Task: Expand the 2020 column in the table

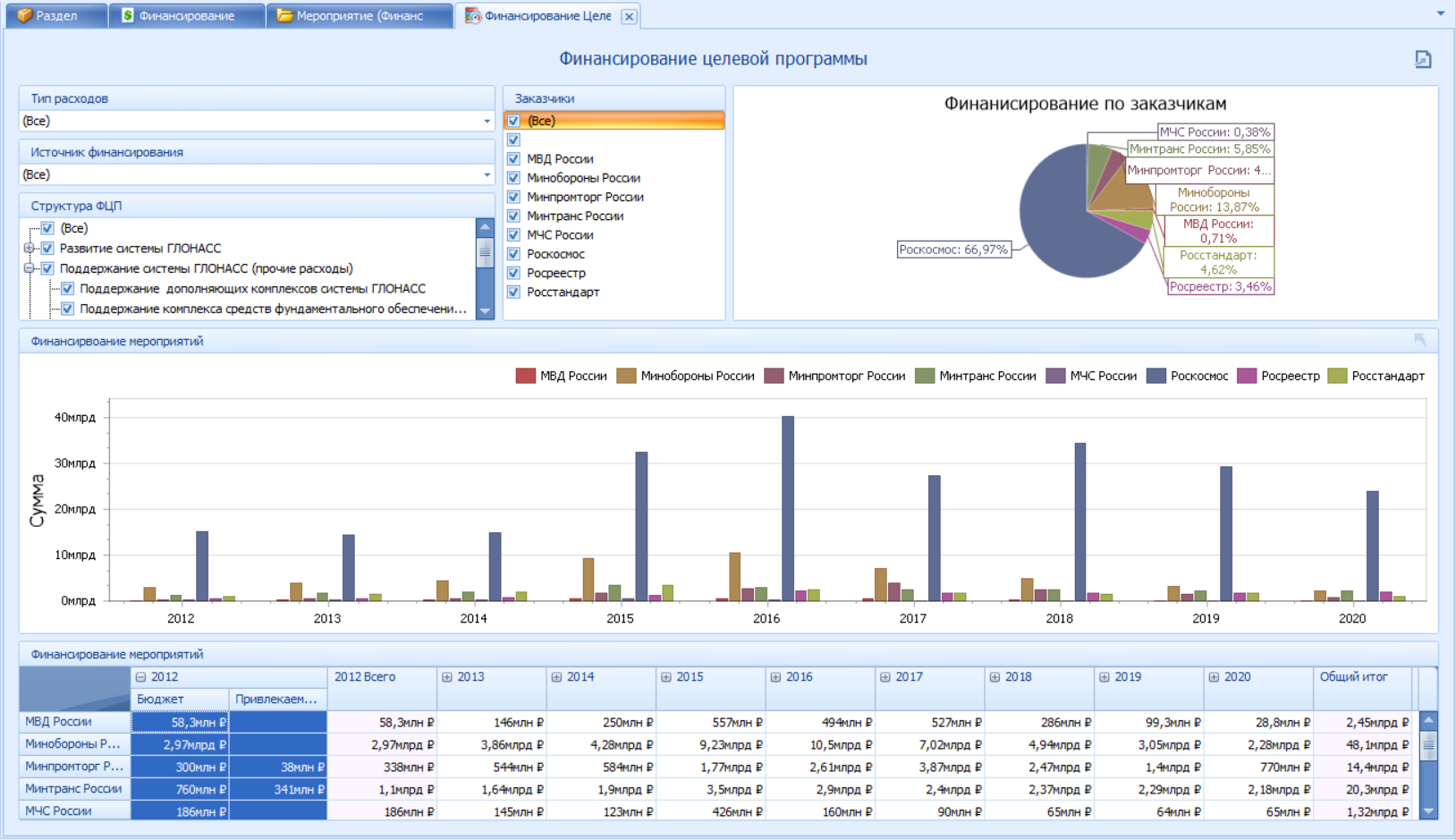Action: point(1214,677)
